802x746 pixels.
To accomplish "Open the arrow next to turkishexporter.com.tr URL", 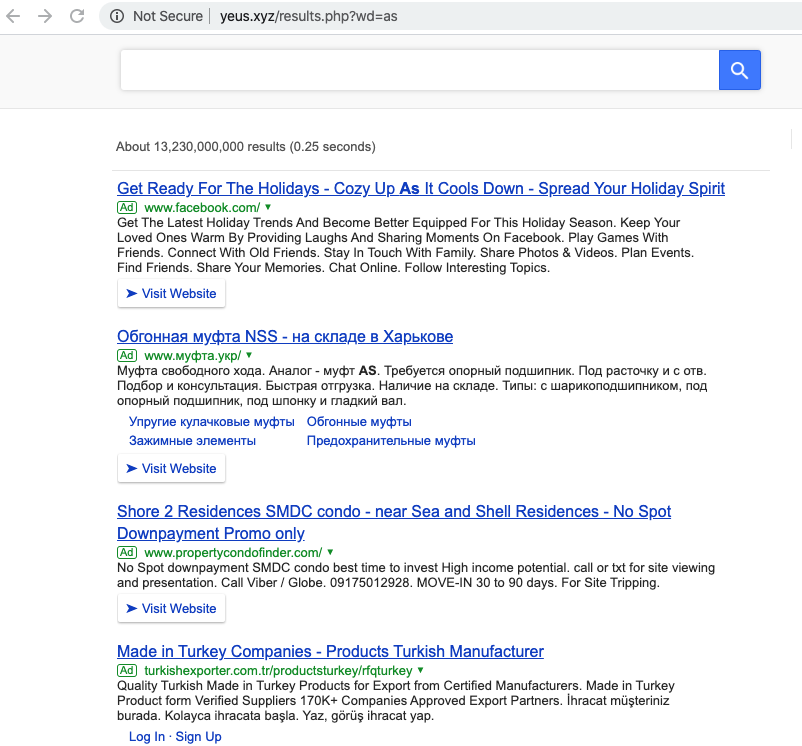I will pos(421,670).
